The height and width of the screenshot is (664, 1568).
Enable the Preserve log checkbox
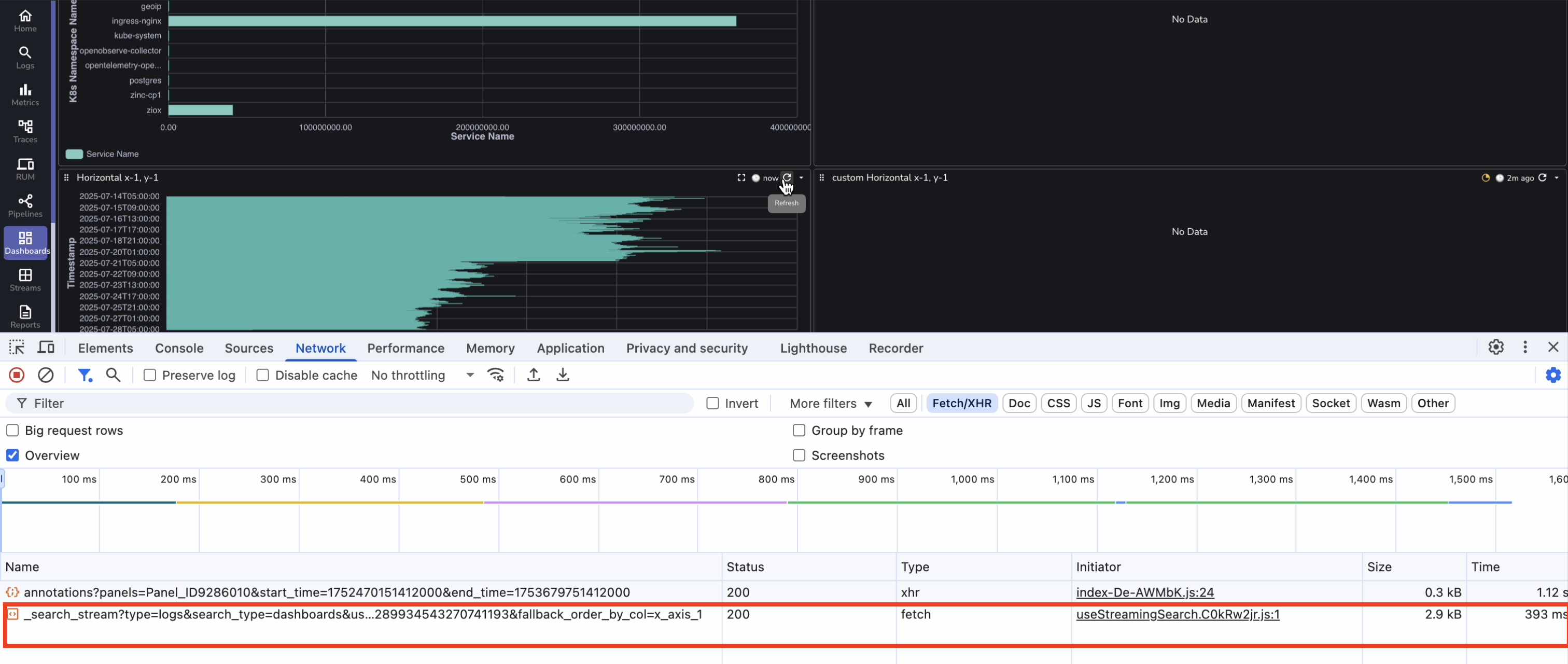coord(150,375)
